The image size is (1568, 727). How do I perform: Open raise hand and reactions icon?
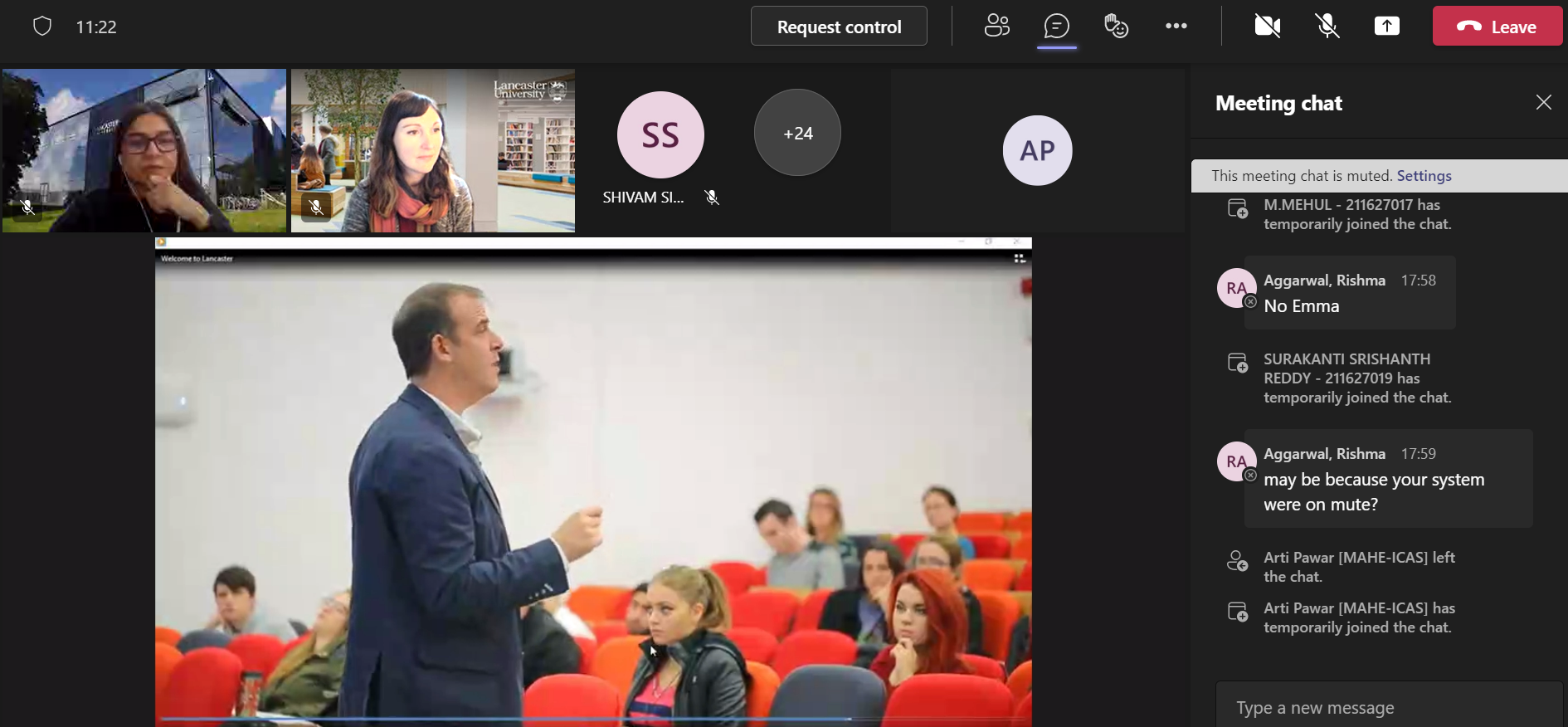[x=1116, y=27]
